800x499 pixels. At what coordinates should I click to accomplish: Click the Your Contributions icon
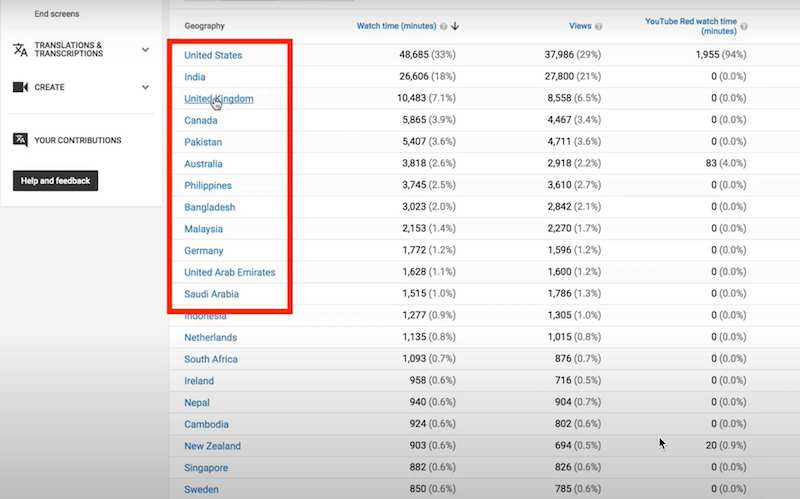[x=20, y=140]
